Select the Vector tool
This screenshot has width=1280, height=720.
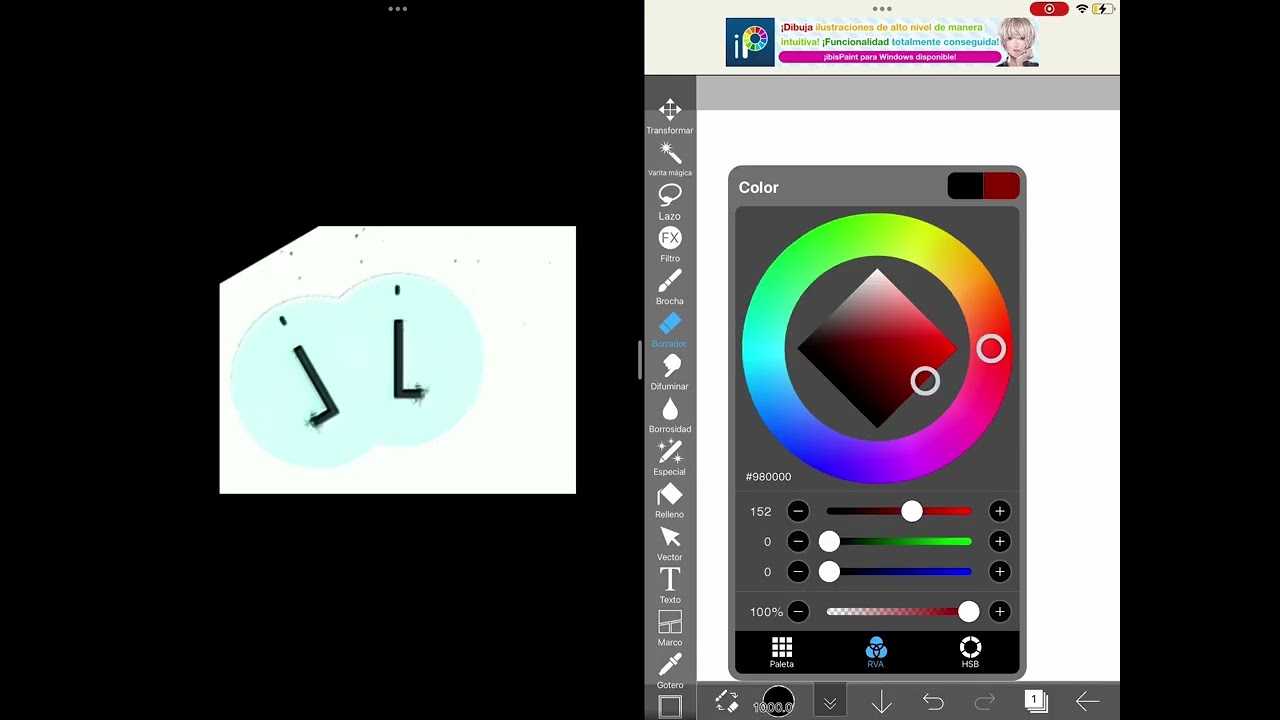pos(670,543)
